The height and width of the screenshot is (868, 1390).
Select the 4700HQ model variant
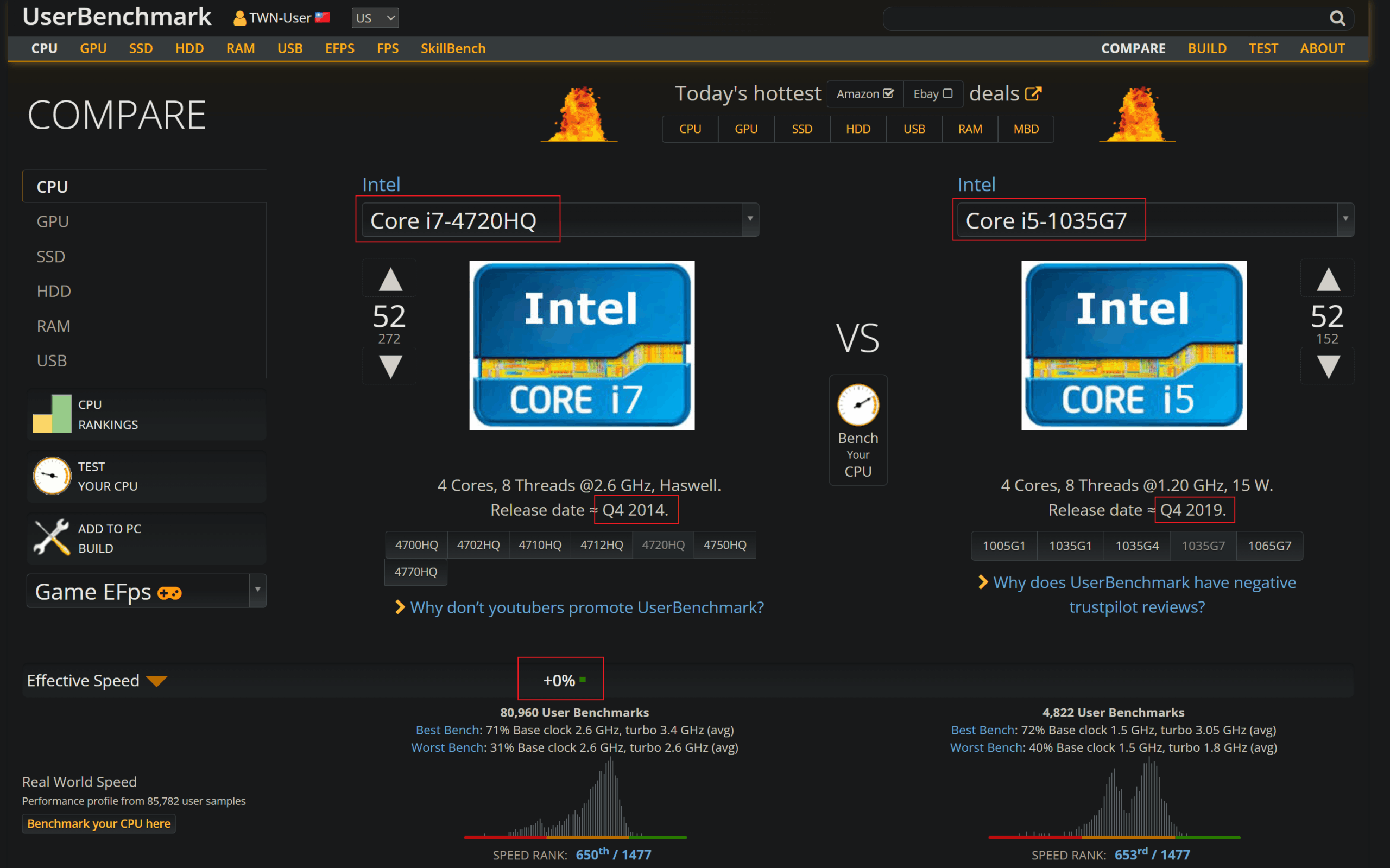(x=416, y=545)
